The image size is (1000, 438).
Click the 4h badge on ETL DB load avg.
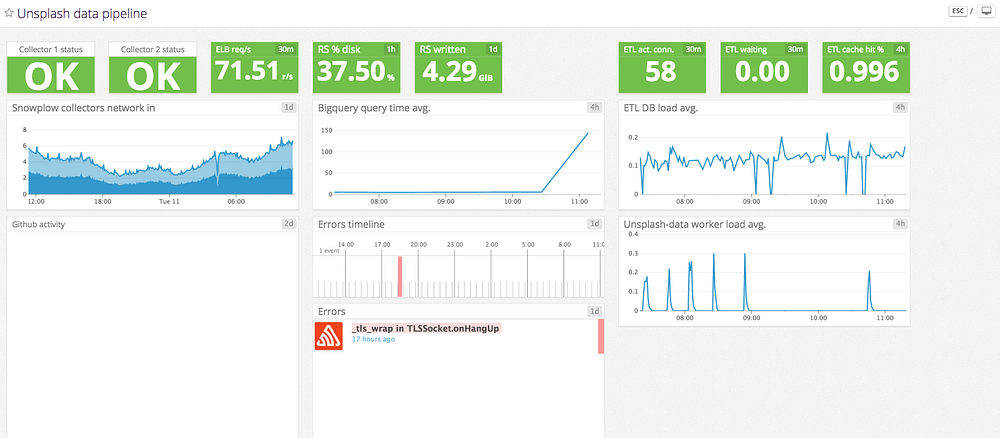[x=901, y=108]
